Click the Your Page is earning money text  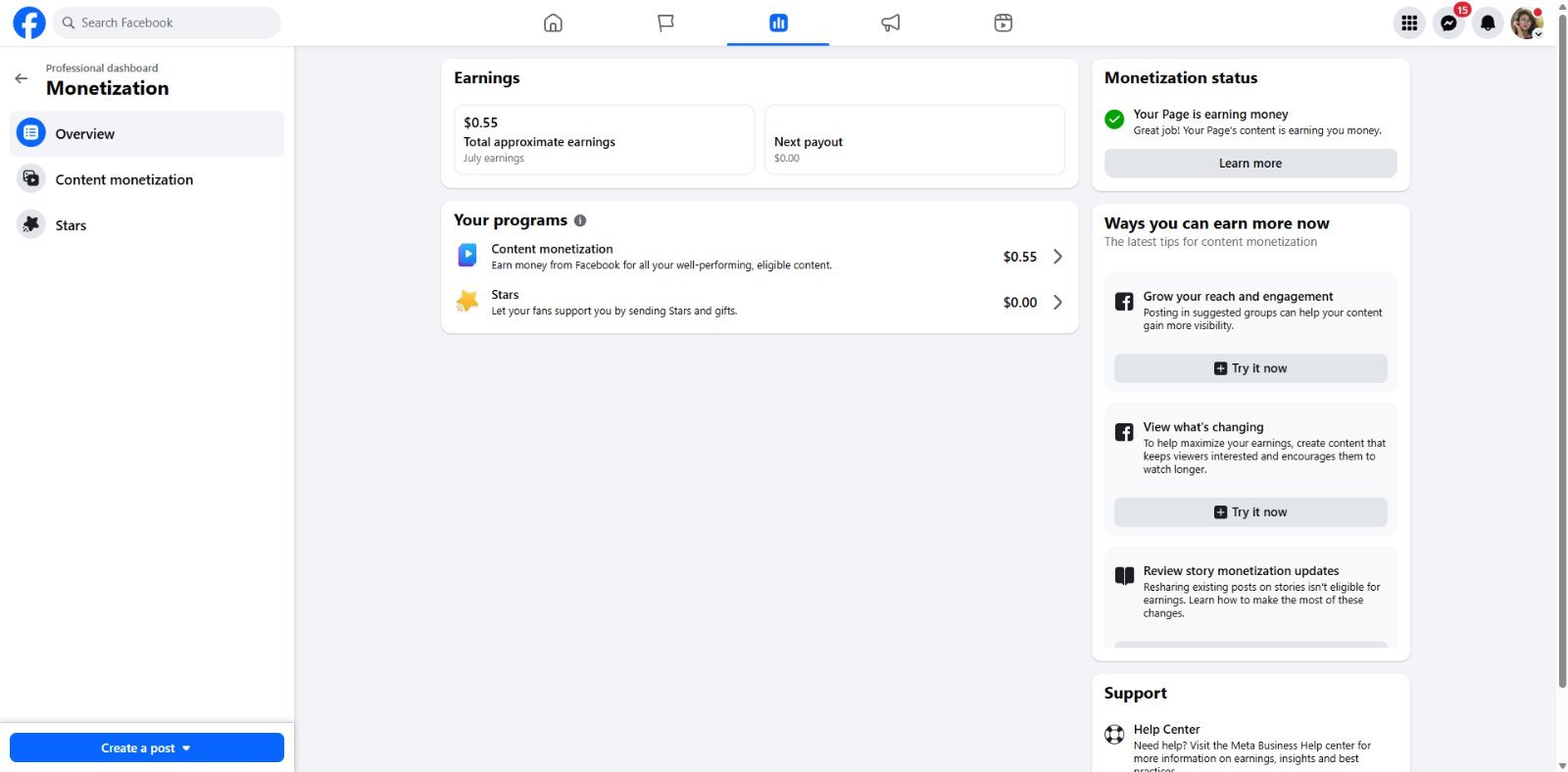(1210, 115)
